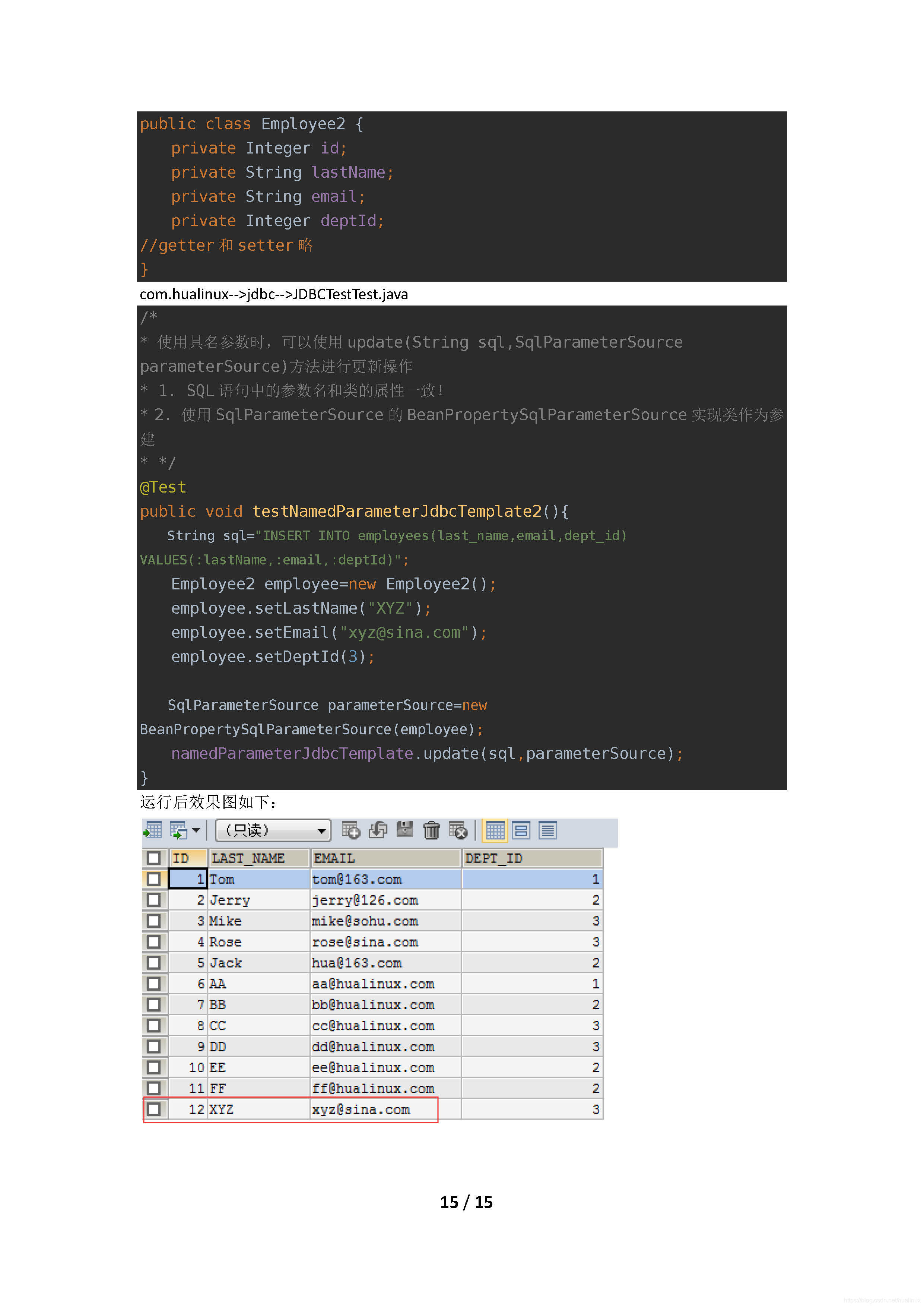Click the export table data icon
This screenshot has height=1307, width=924.
tap(152, 830)
